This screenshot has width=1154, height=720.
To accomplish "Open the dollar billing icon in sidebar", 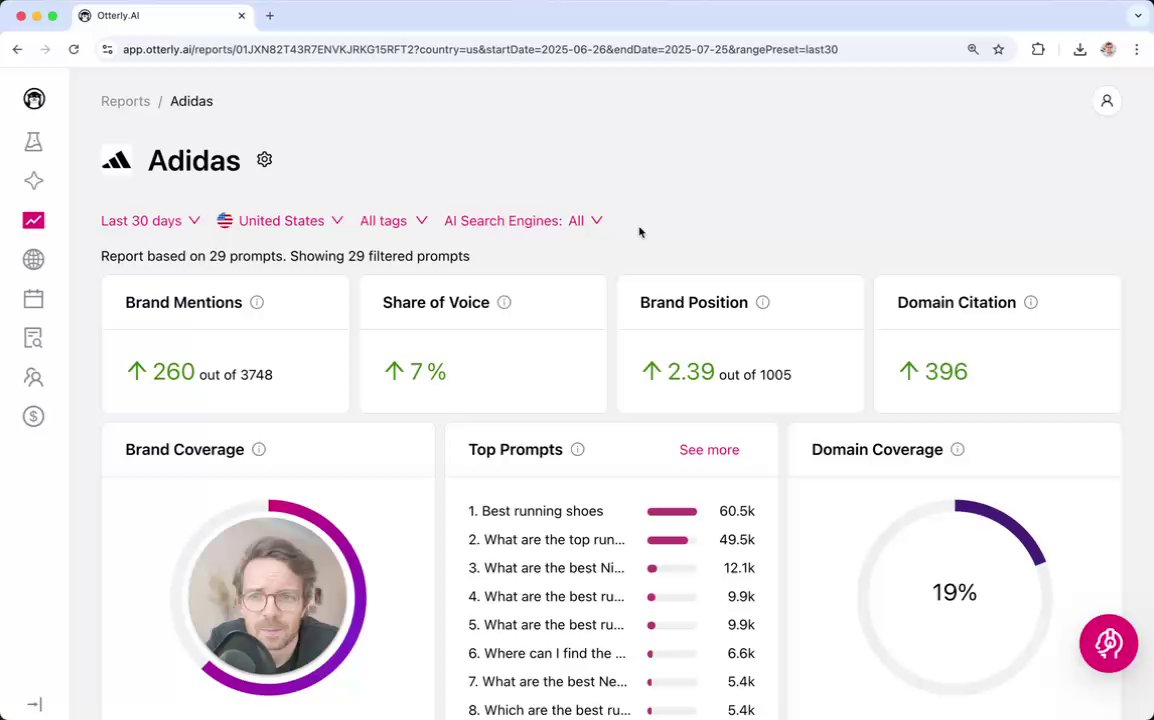I will (34, 417).
